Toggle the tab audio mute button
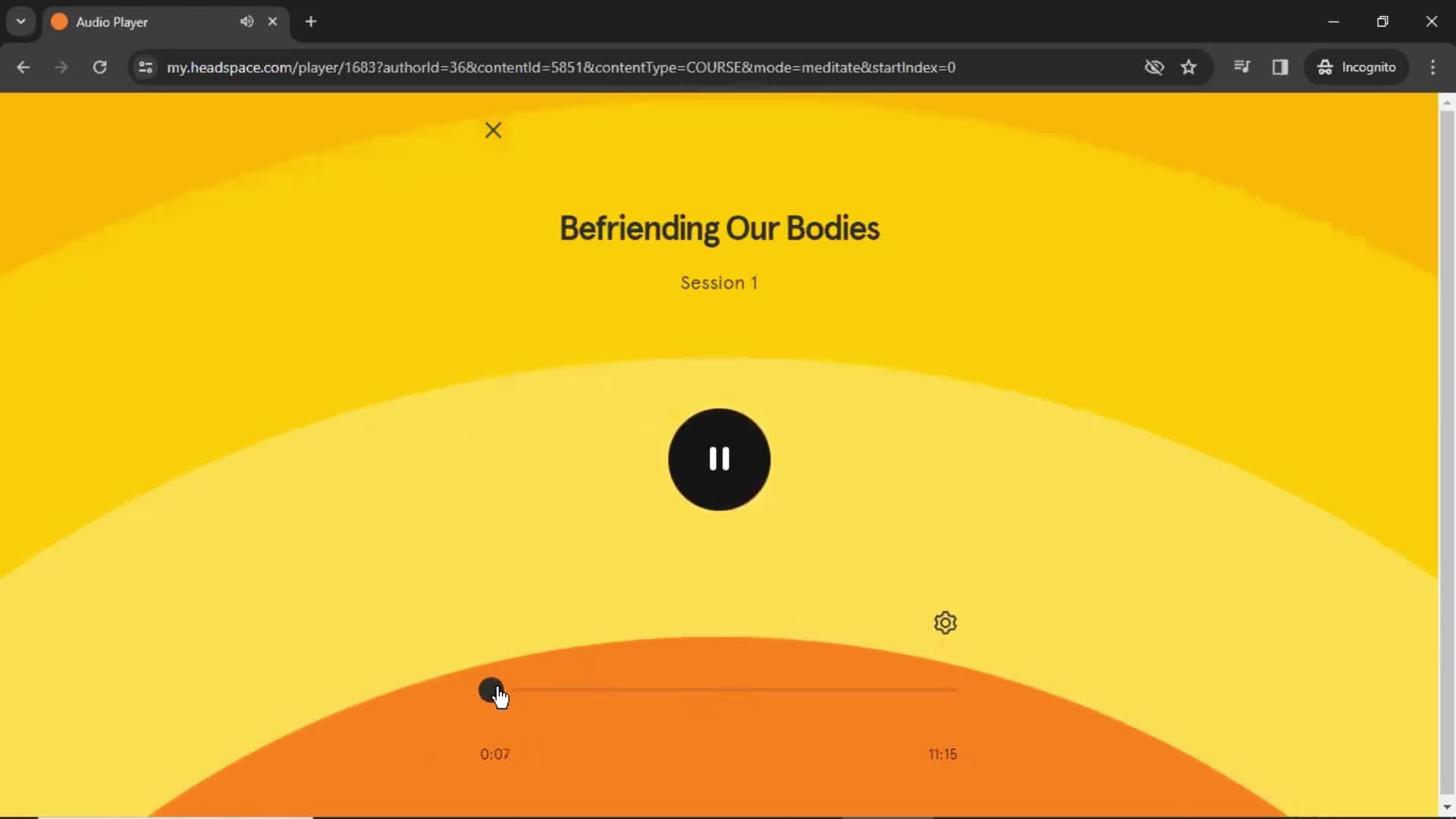The width and height of the screenshot is (1456, 819). point(246,21)
